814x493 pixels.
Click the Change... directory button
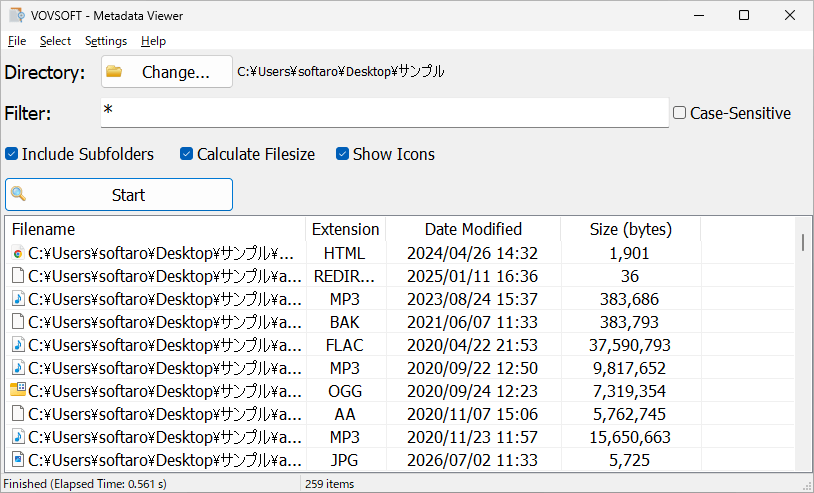coord(167,72)
